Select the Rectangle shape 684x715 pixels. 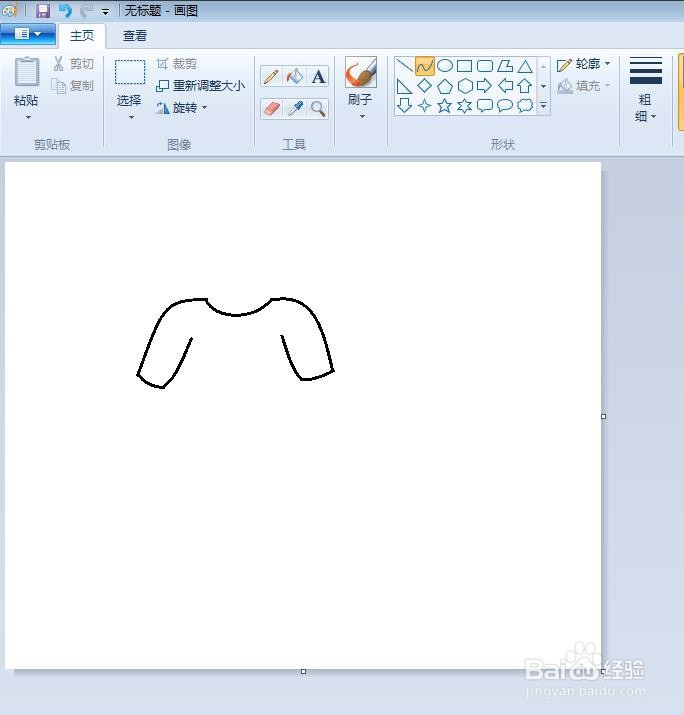click(465, 66)
